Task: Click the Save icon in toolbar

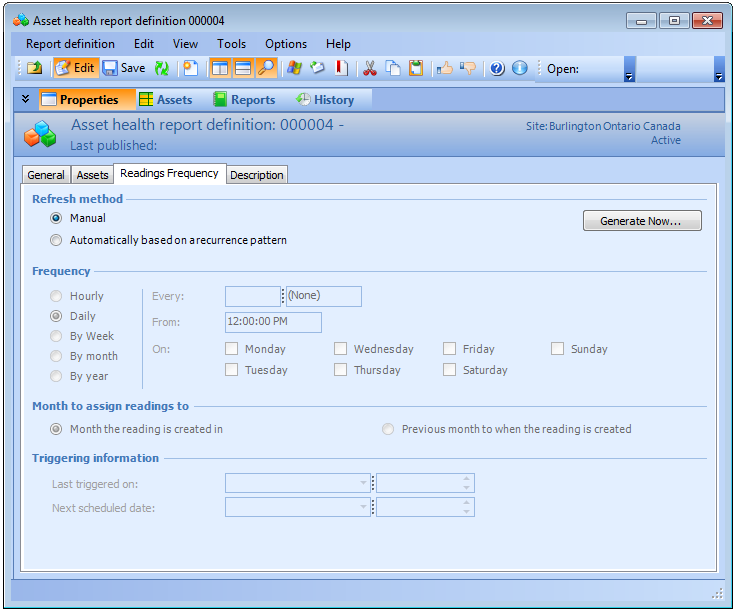Action: (123, 68)
